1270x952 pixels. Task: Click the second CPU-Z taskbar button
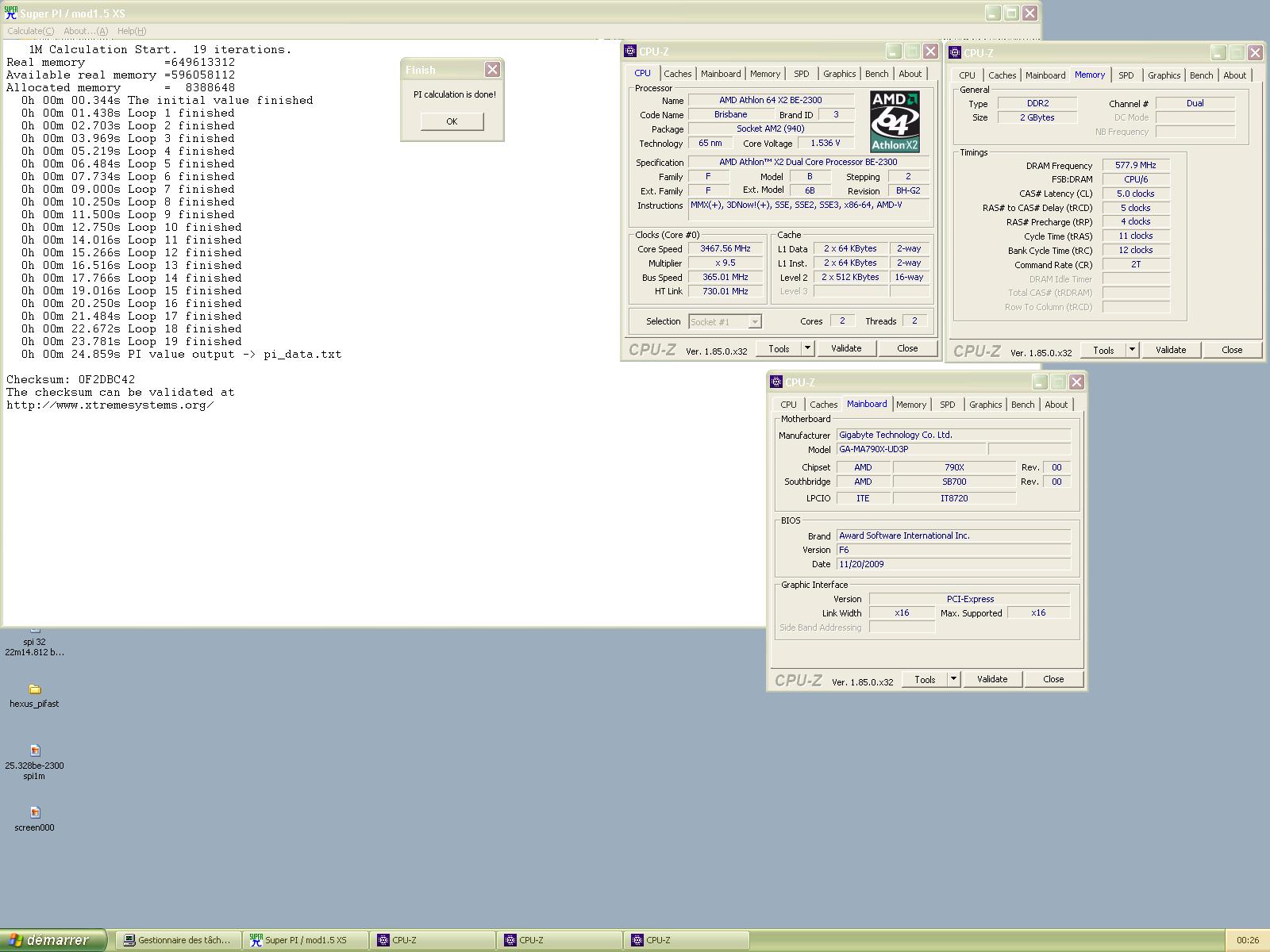pos(559,940)
